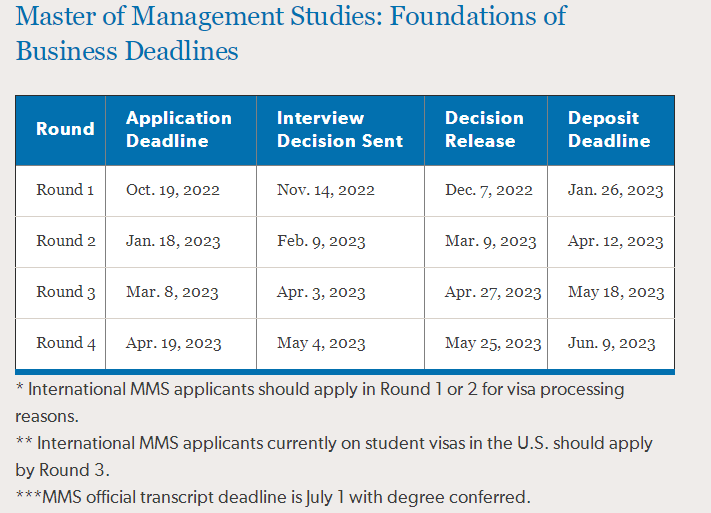Click the Master of Management Studies heading
The image size is (711, 513).
291,32
